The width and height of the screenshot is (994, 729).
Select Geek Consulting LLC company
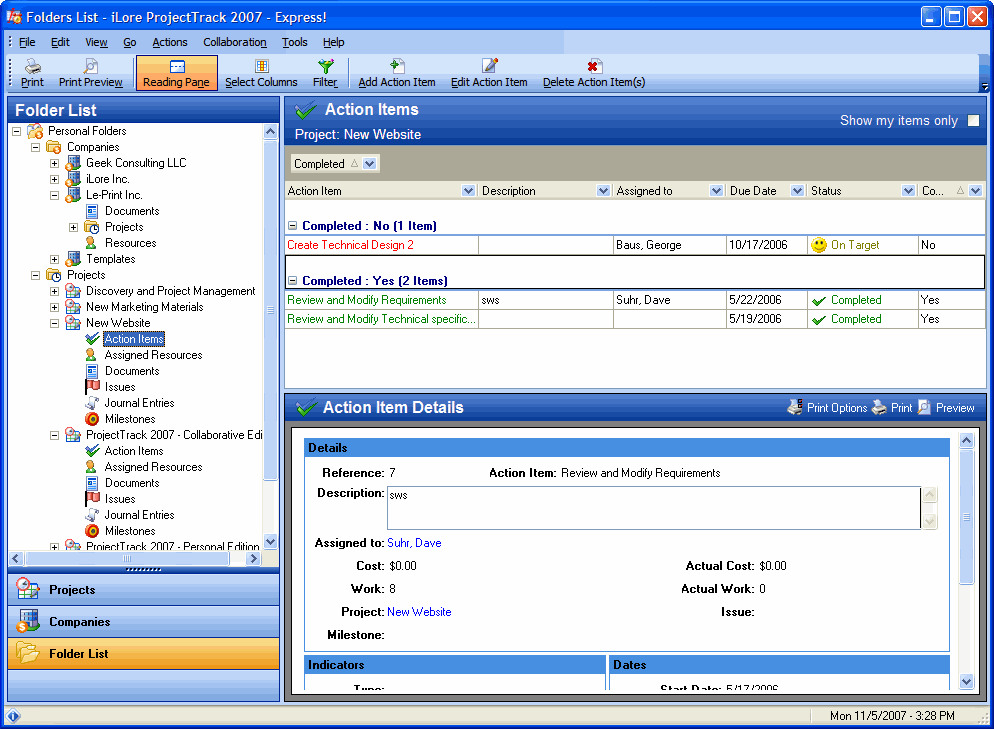coord(136,163)
